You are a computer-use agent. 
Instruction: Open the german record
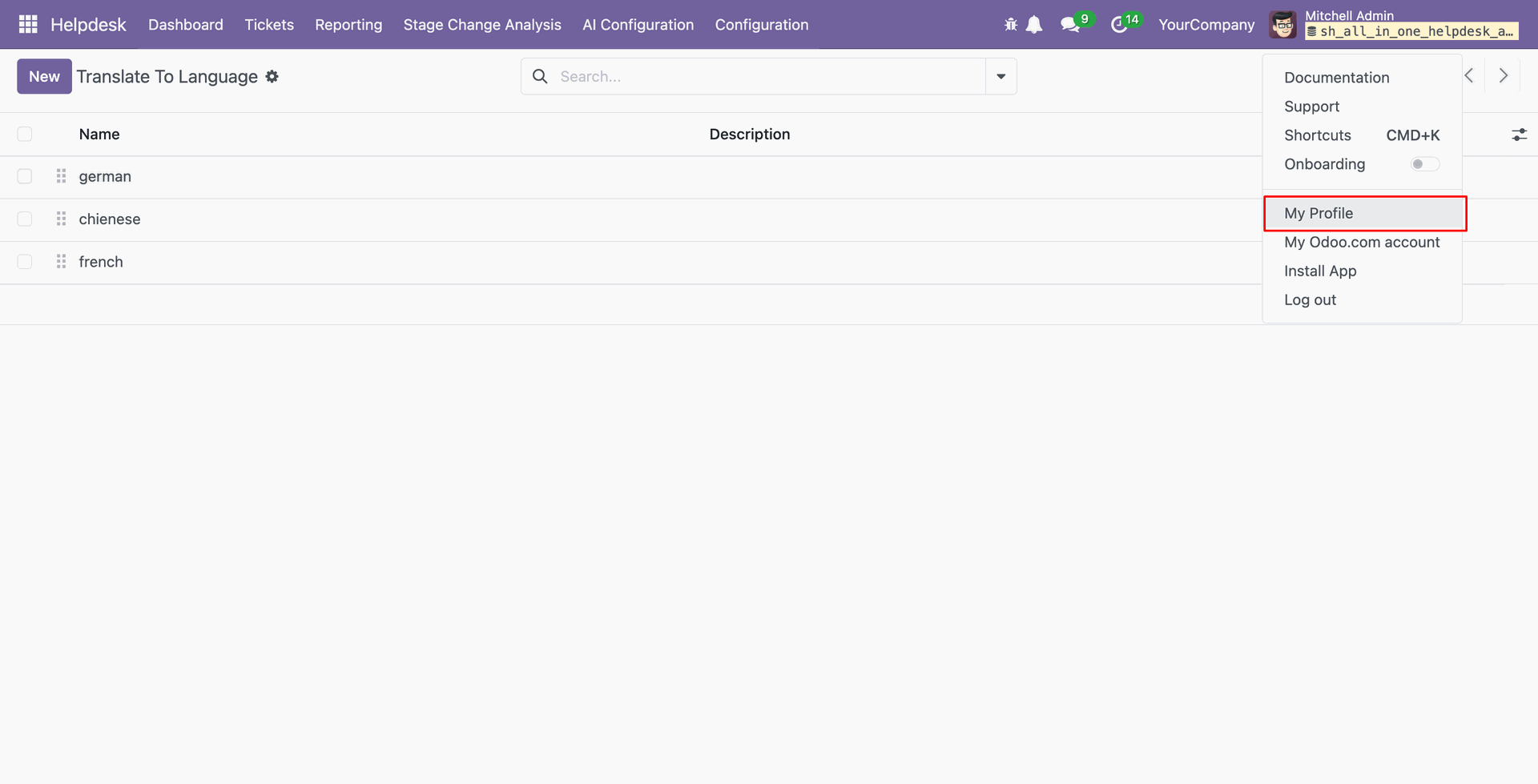[105, 176]
